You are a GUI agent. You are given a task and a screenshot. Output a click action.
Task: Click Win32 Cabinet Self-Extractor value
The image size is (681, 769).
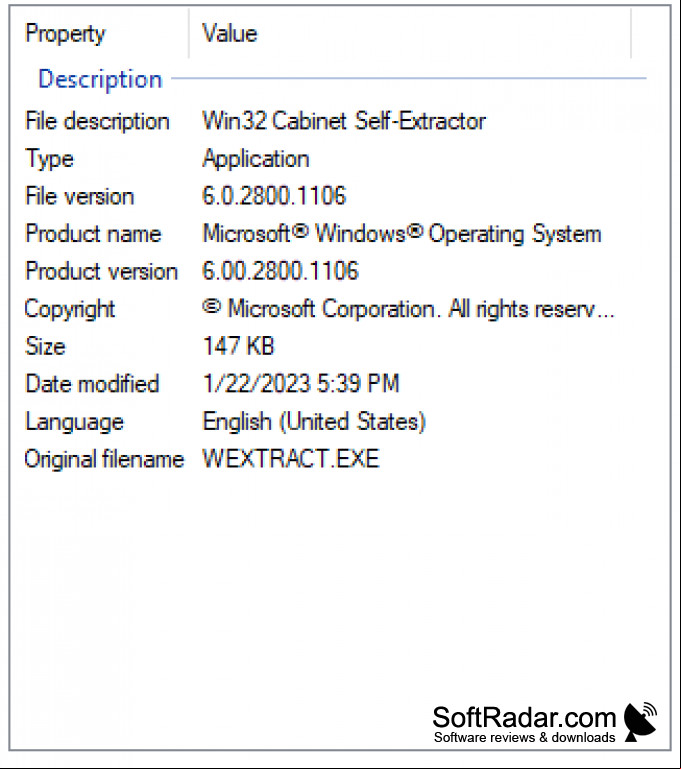[x=344, y=121]
